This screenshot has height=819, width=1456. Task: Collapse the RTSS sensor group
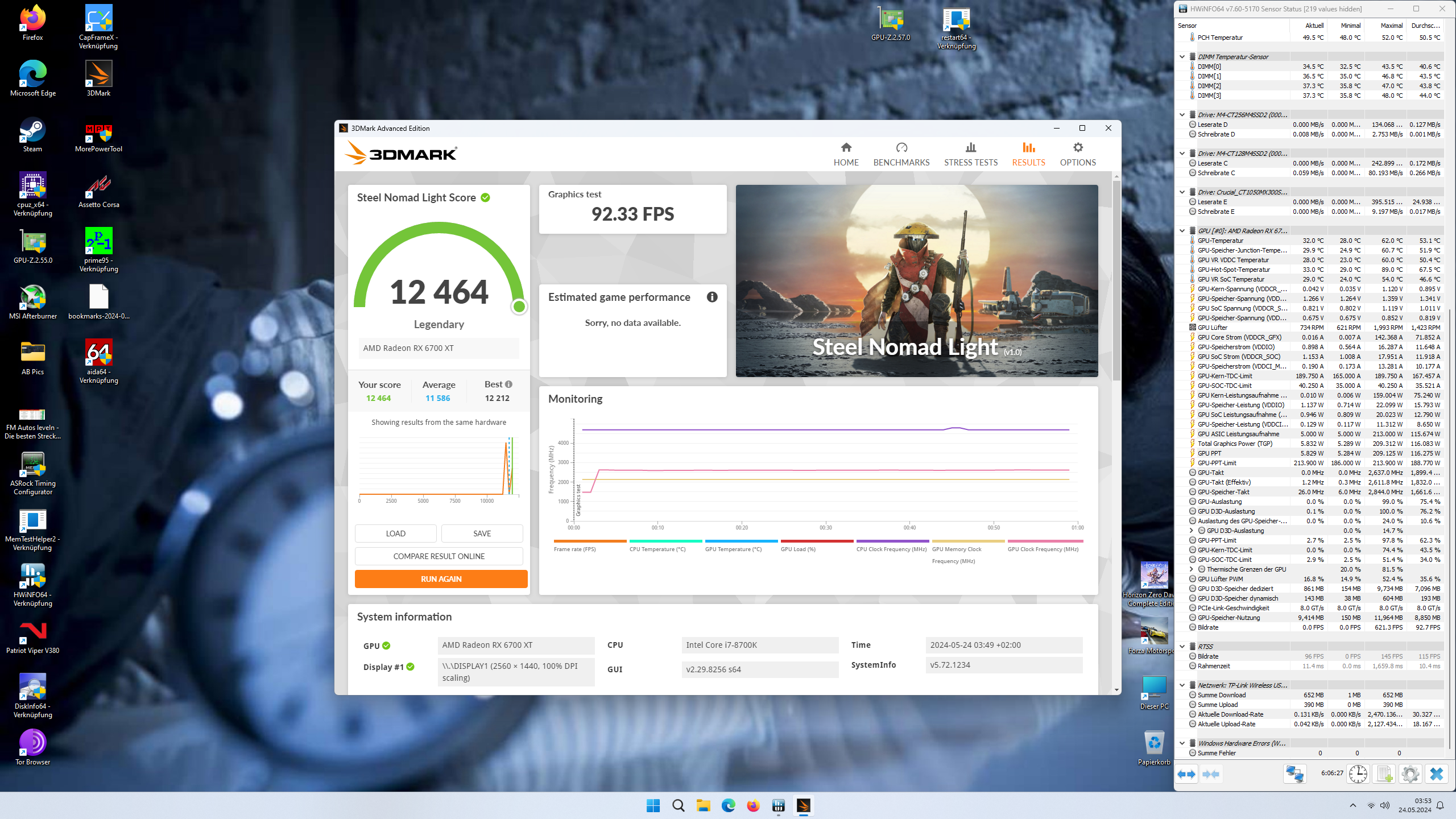(1182, 647)
